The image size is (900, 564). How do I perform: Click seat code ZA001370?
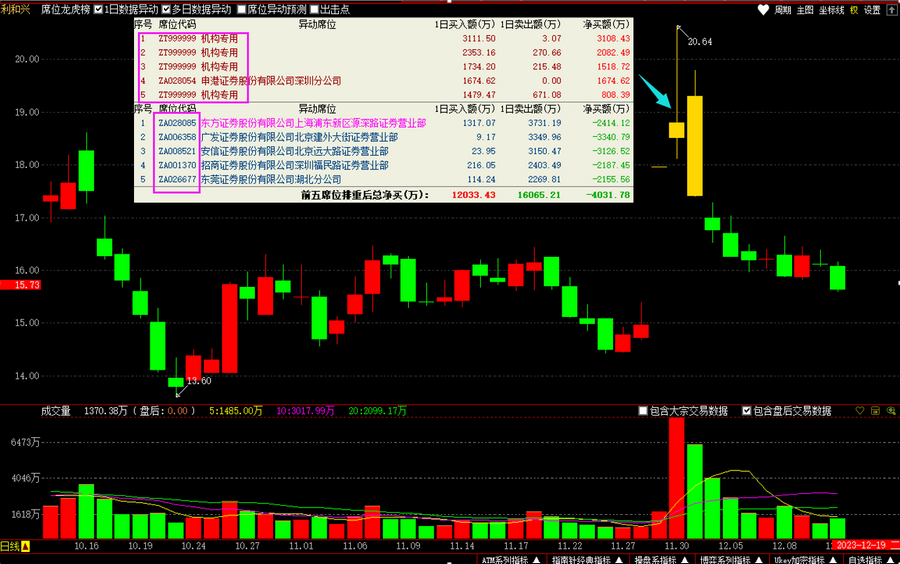coord(177,165)
